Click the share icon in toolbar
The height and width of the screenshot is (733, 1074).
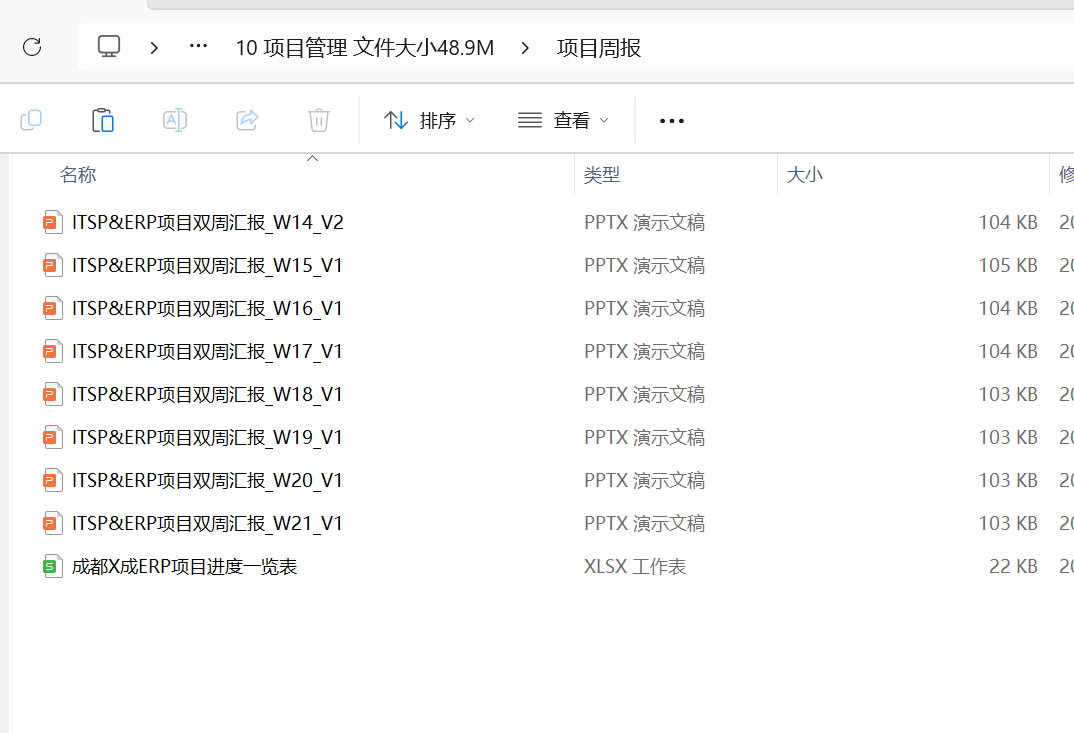[247, 120]
